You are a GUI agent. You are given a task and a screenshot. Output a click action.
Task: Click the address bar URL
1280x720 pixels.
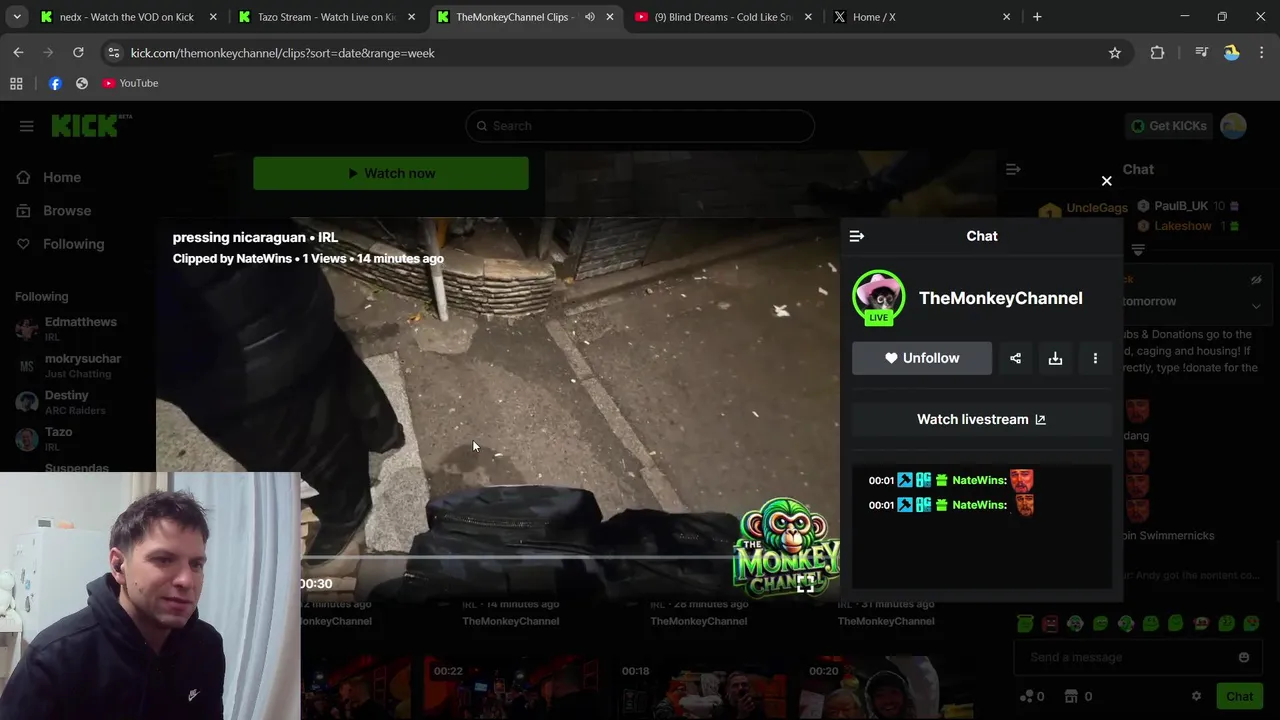(x=283, y=53)
